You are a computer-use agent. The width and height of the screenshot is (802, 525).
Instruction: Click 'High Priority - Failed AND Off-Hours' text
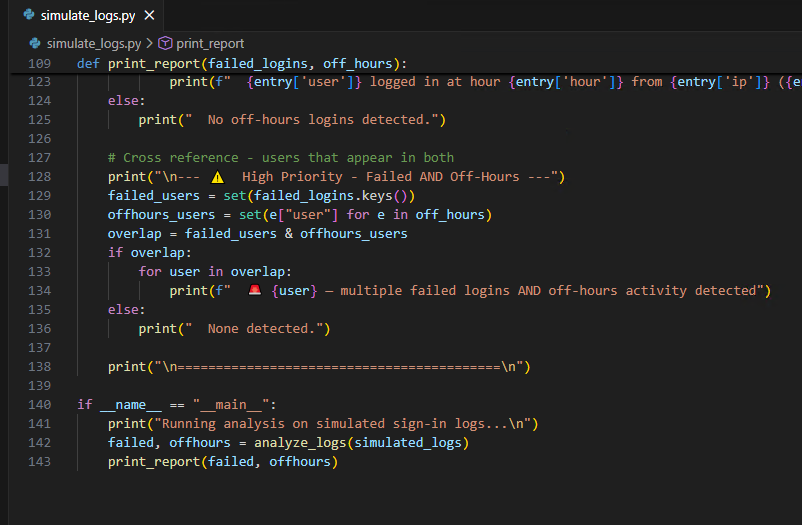[381, 177]
